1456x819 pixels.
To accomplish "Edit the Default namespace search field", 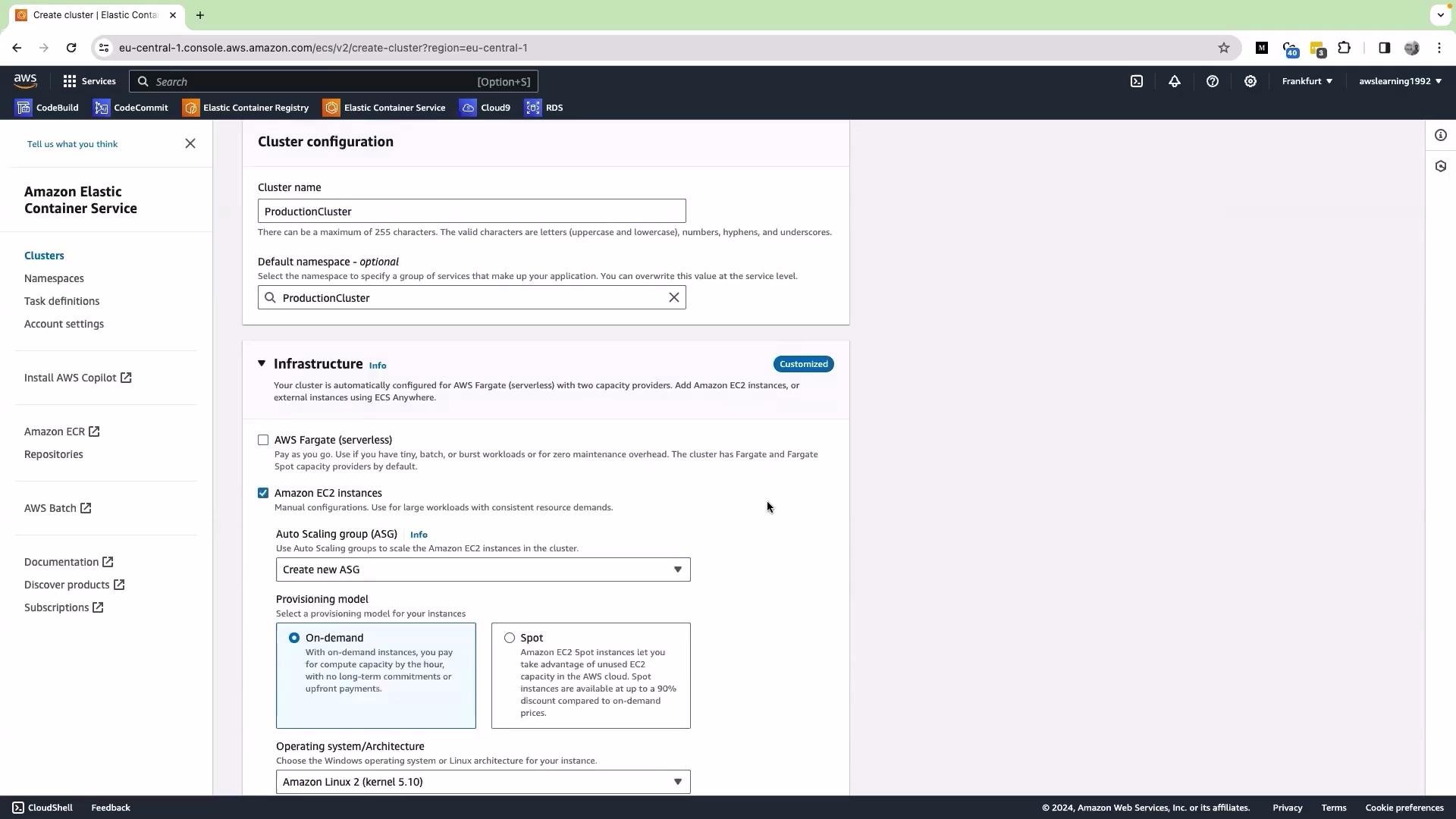I will click(472, 297).
